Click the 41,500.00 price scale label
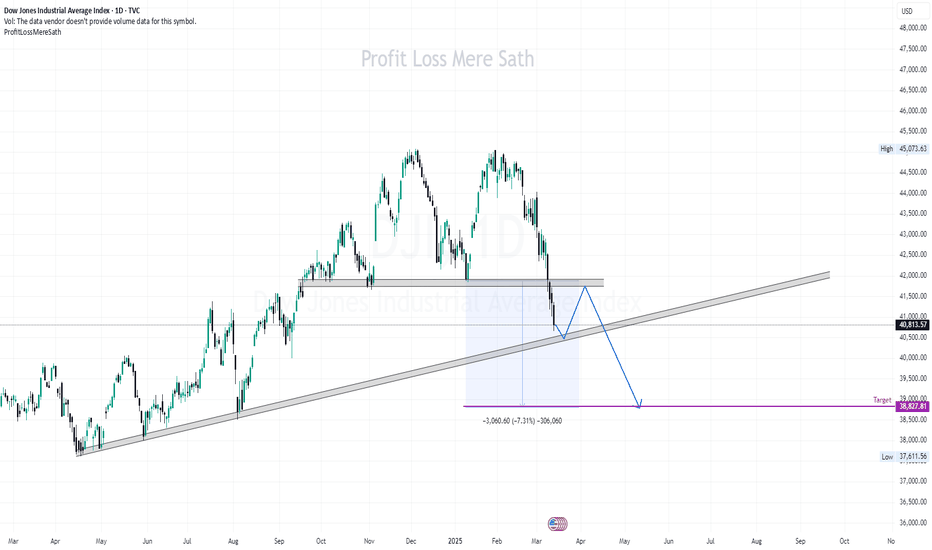 [x=913, y=296]
